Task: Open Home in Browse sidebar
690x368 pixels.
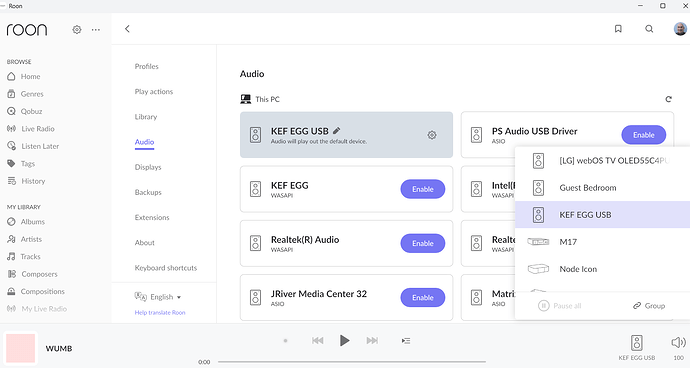Action: (24, 77)
